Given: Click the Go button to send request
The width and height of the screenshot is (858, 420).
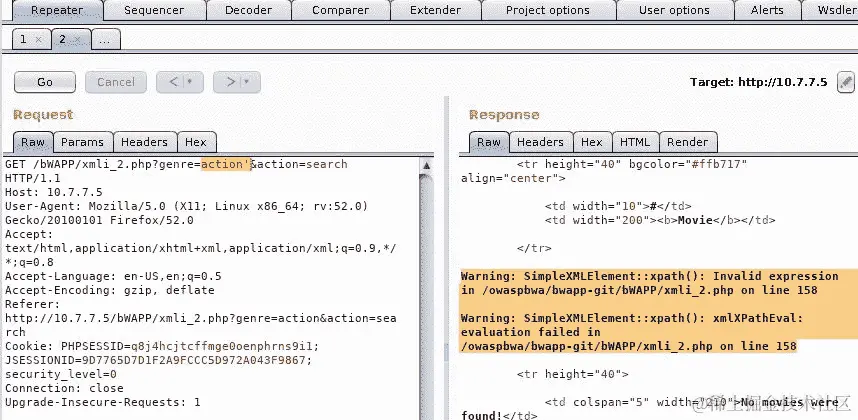Looking at the screenshot, I should point(45,82).
